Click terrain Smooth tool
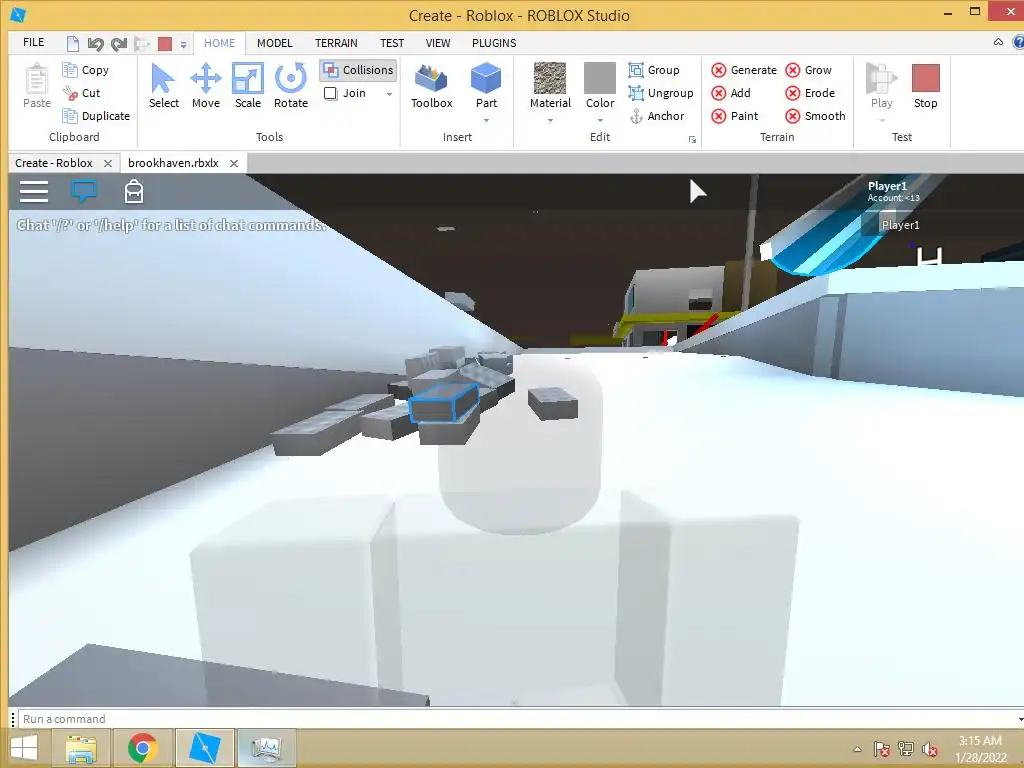The image size is (1024, 768). pos(815,116)
